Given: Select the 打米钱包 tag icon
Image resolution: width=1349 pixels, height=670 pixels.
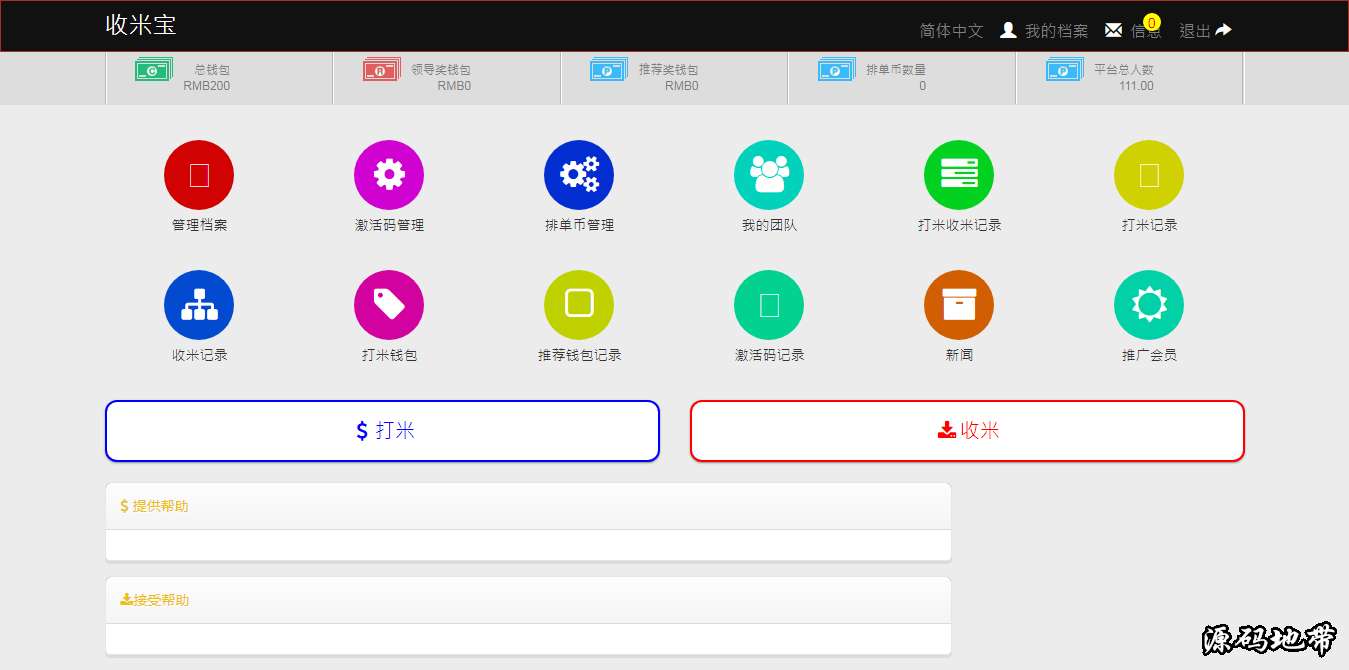Looking at the screenshot, I should tap(389, 305).
